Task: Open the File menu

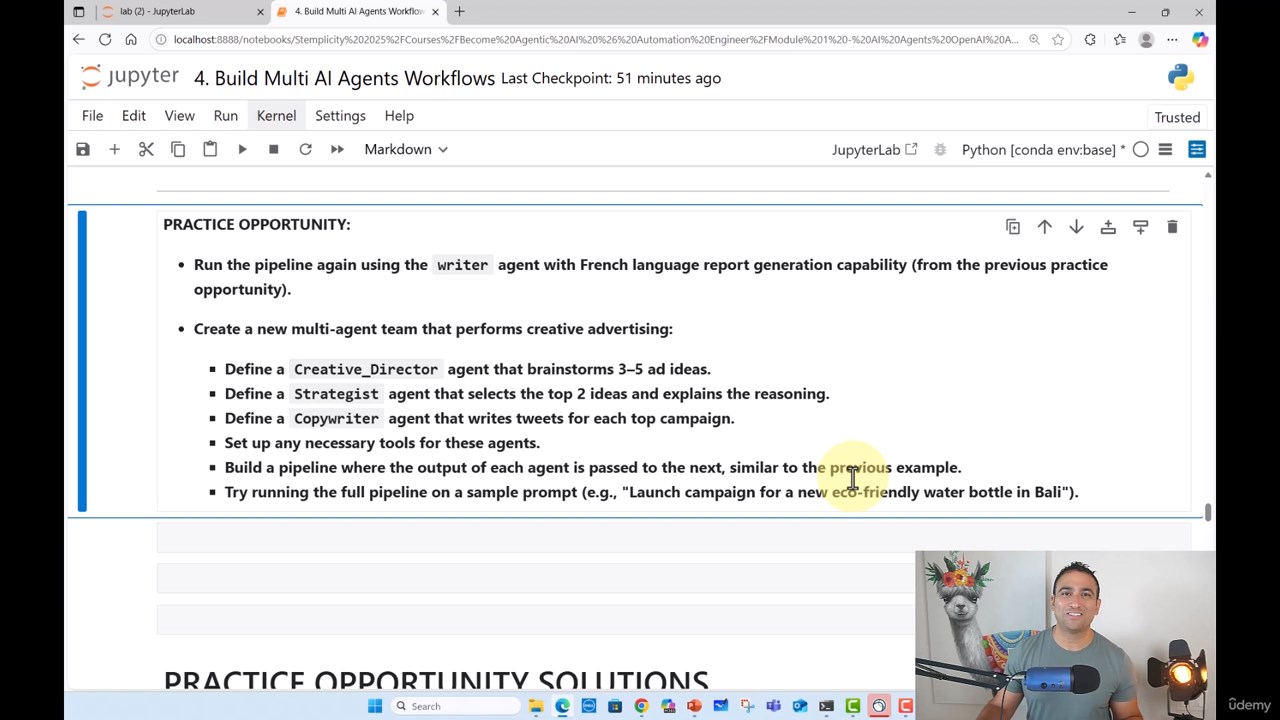Action: coord(92,116)
